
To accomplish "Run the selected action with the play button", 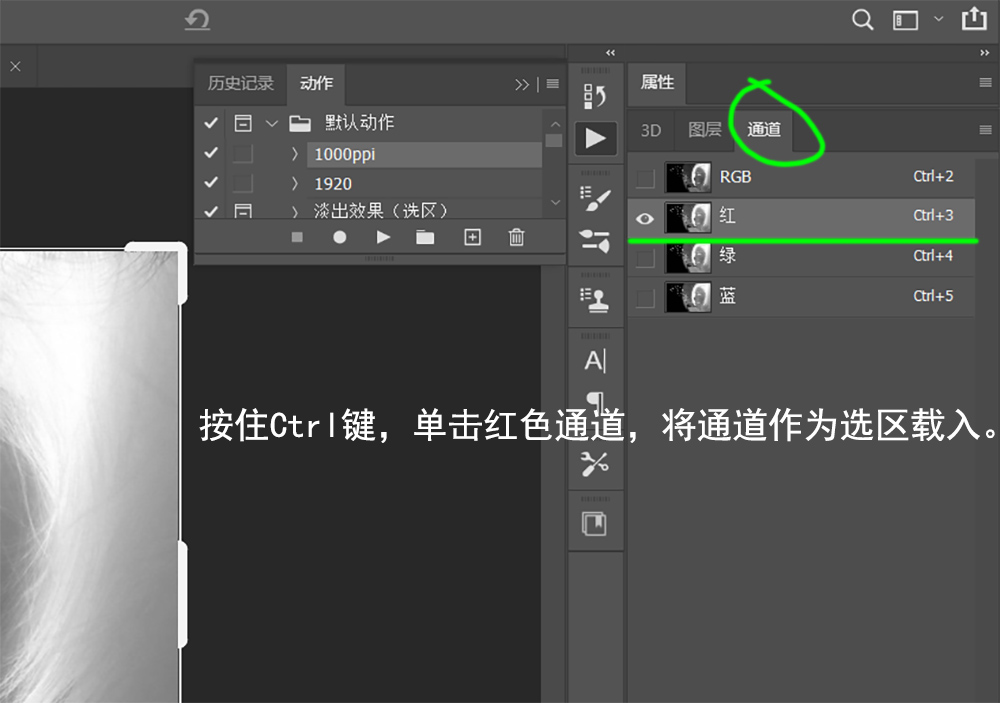I will (383, 237).
